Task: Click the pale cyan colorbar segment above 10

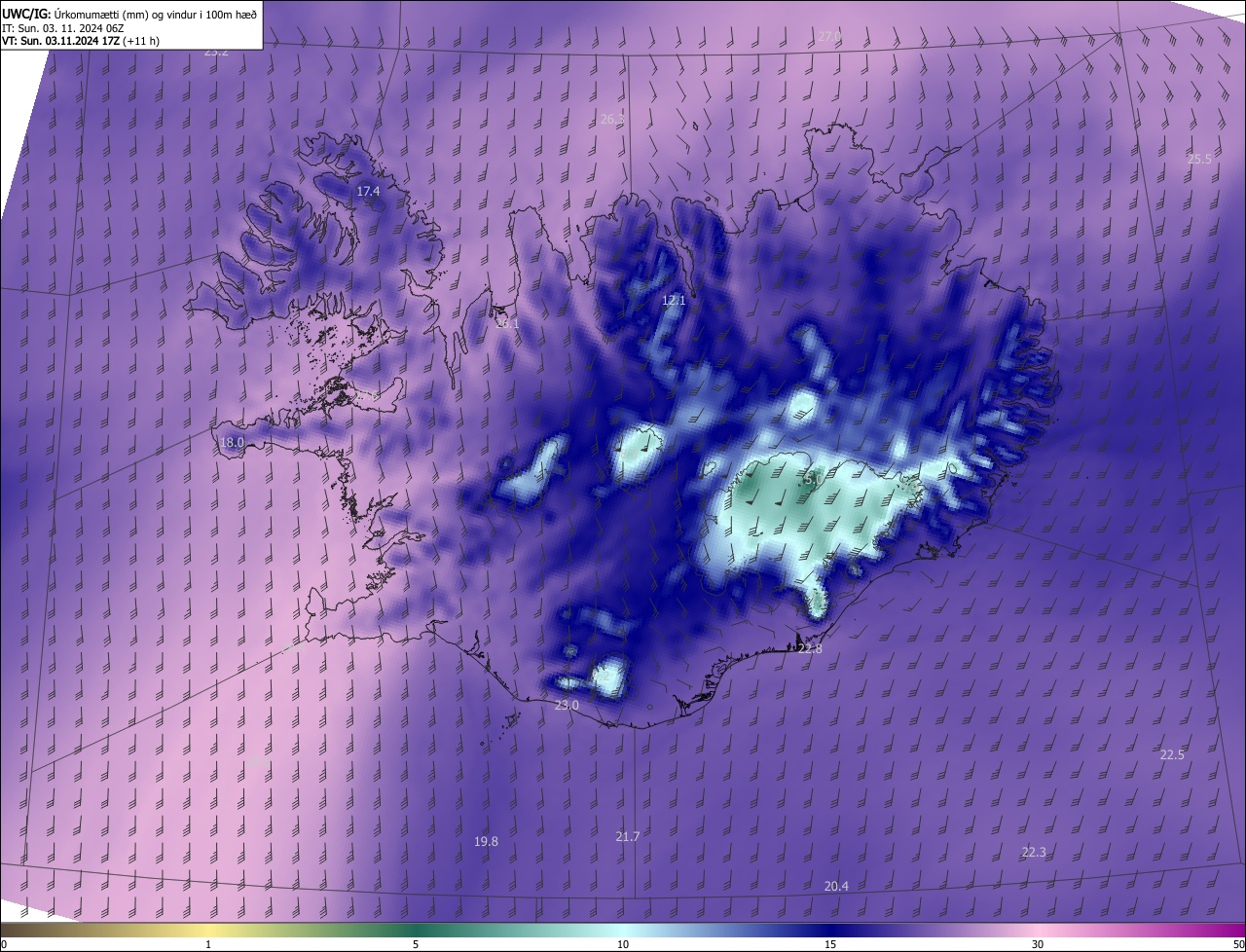Action: pyautogui.click(x=623, y=930)
